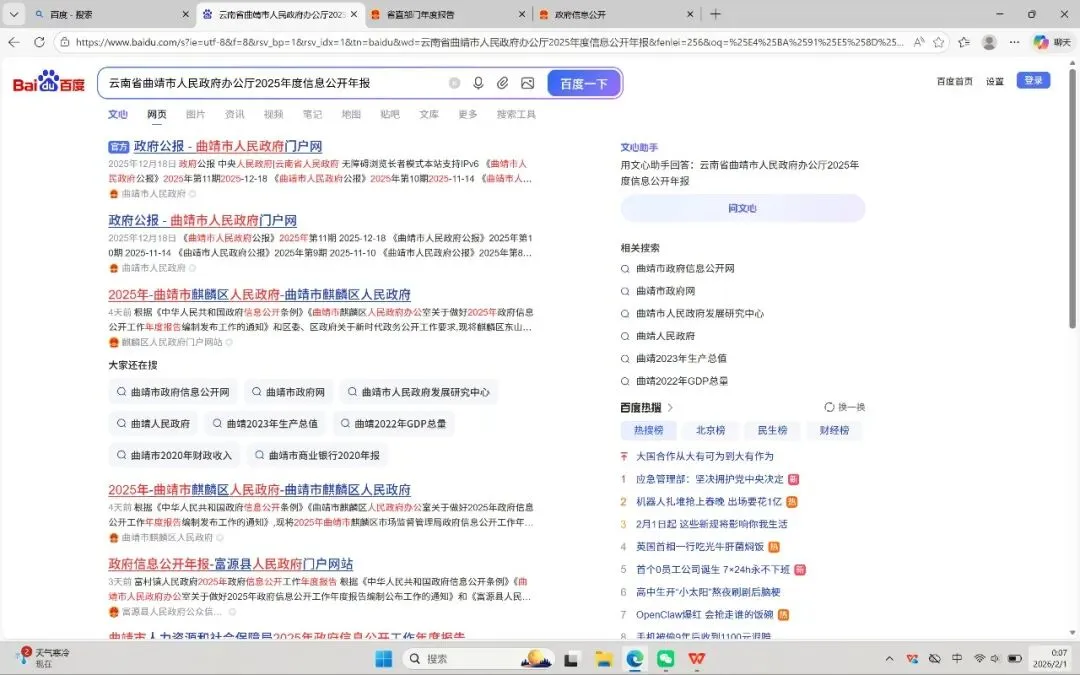Open the Copilot chat button
The height and width of the screenshot is (675, 1080).
[x=1052, y=42]
